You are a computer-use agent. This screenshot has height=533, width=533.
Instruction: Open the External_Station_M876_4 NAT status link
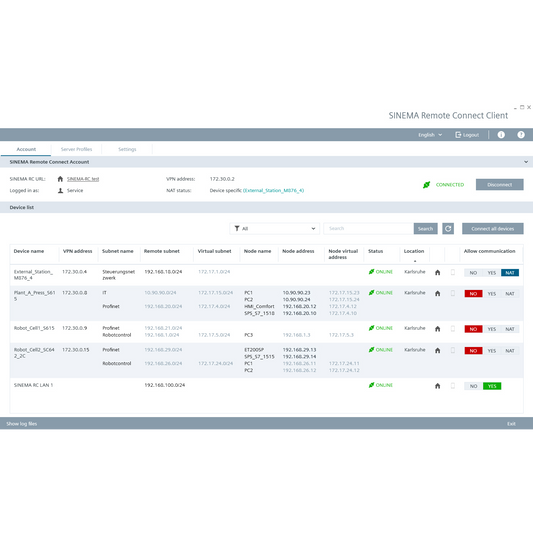point(273,190)
